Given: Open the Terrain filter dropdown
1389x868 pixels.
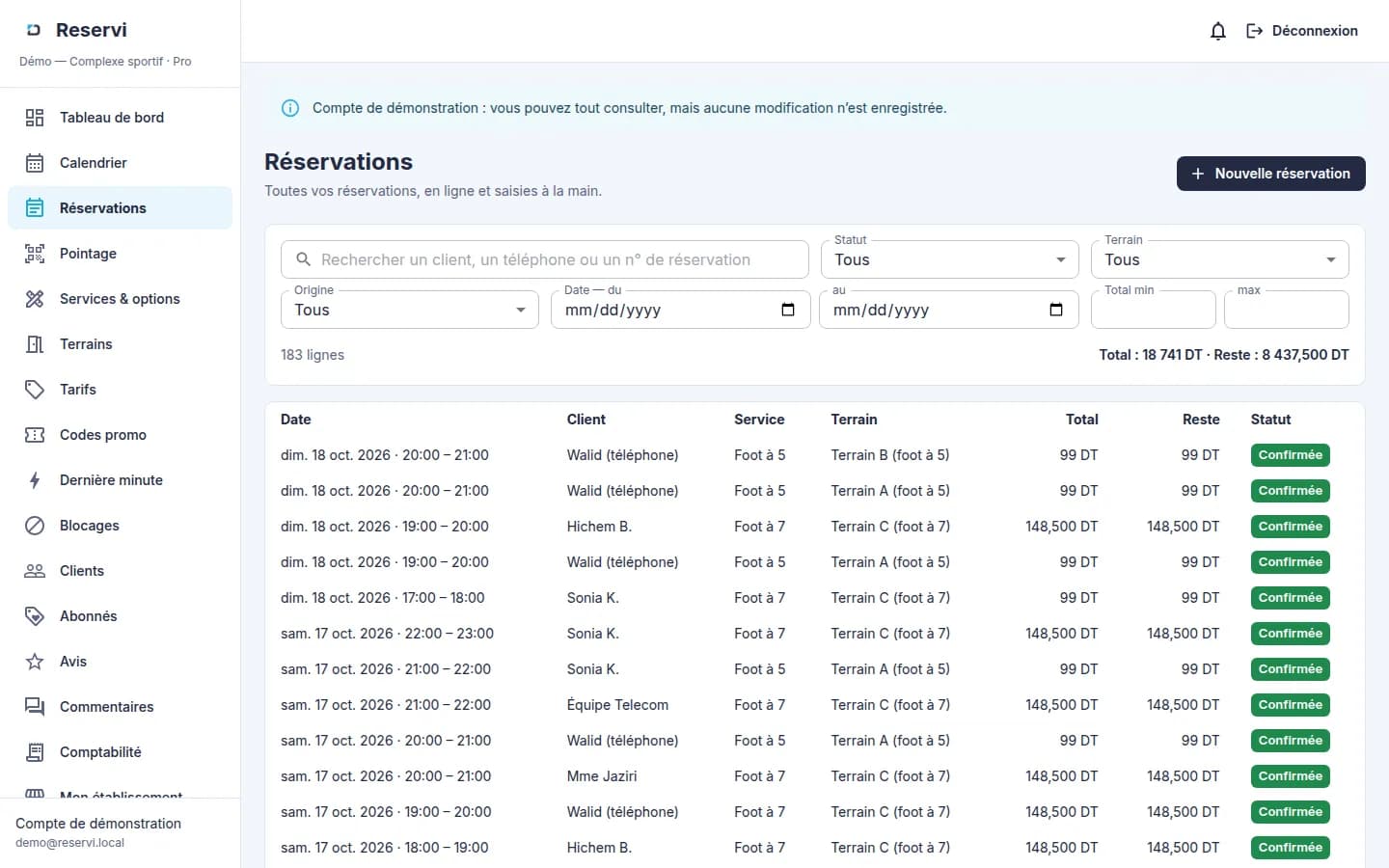Looking at the screenshot, I should point(1220,259).
